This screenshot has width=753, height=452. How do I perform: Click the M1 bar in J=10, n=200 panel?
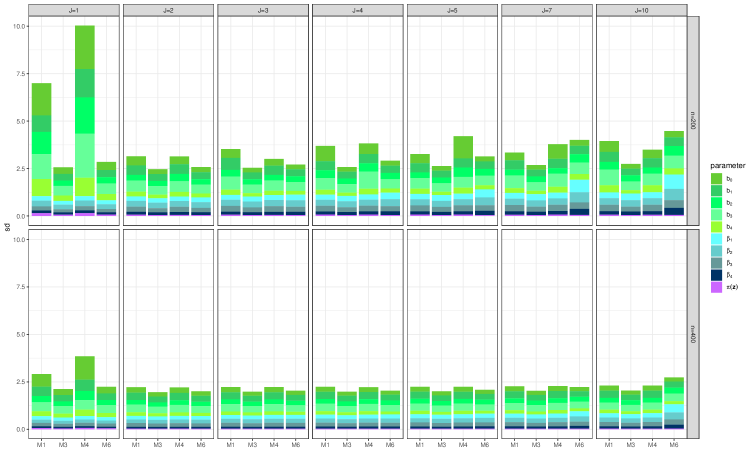(609, 179)
